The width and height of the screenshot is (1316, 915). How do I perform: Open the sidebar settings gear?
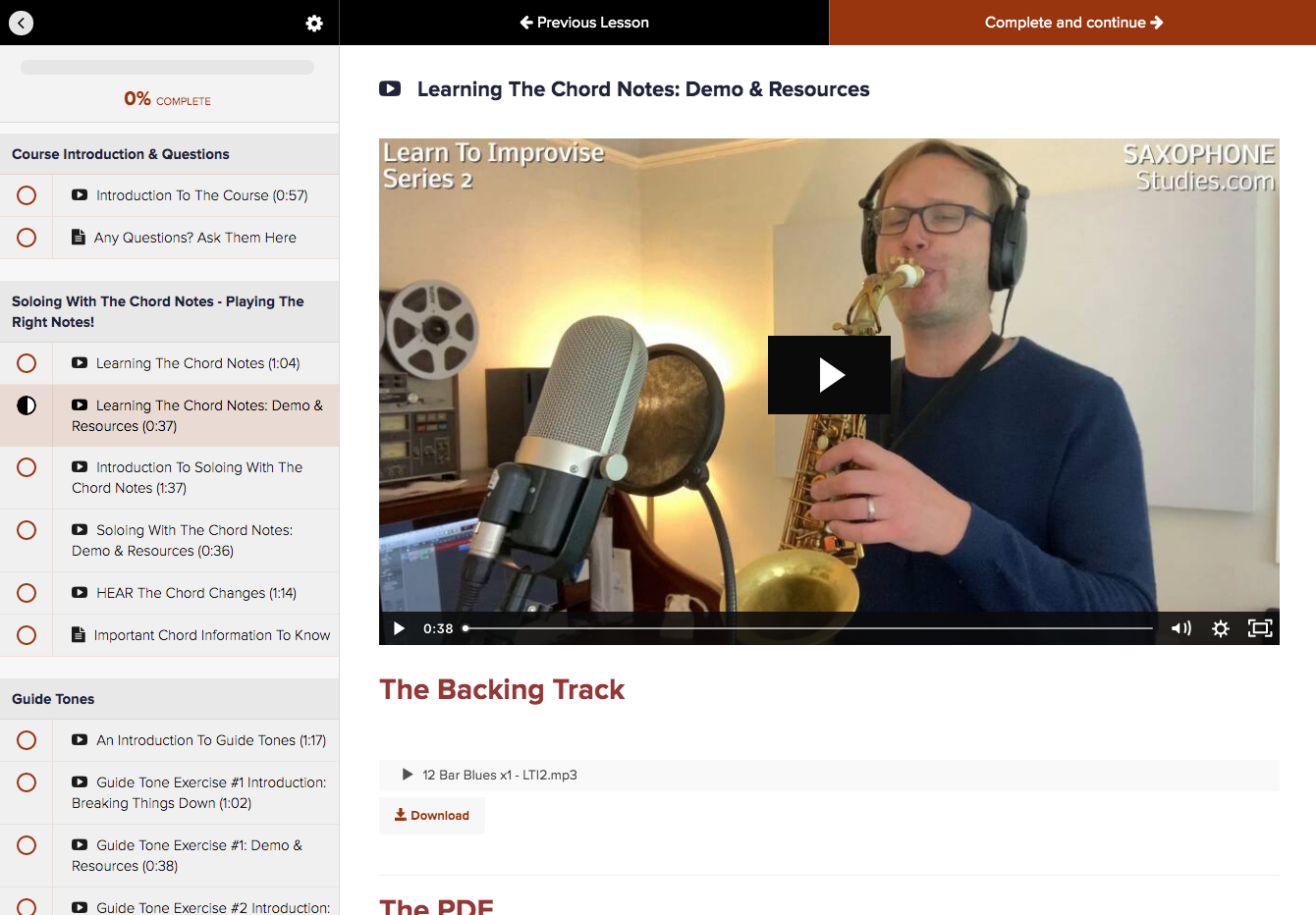click(314, 23)
